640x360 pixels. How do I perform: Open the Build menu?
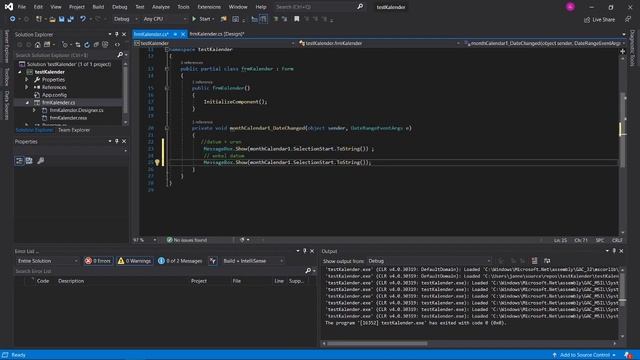click(98, 7)
